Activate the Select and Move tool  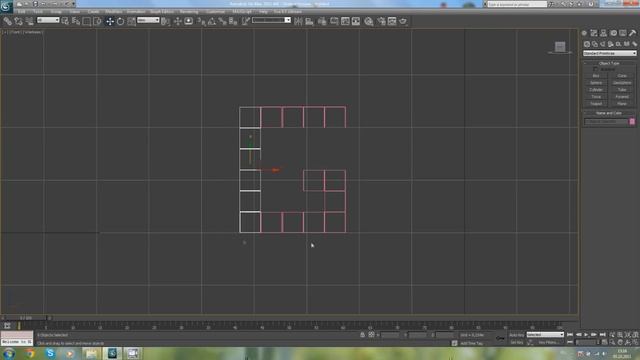tap(110, 21)
